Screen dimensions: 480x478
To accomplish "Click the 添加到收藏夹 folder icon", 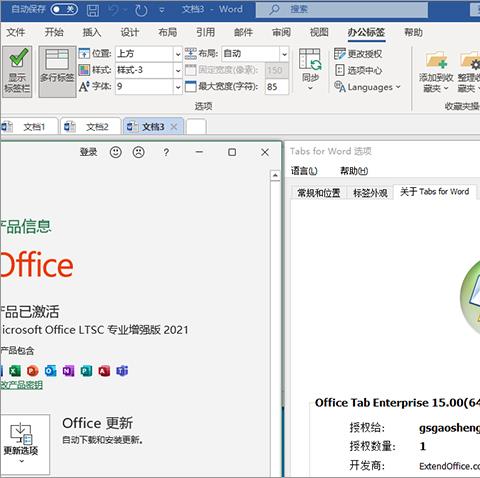I will 436,61.
